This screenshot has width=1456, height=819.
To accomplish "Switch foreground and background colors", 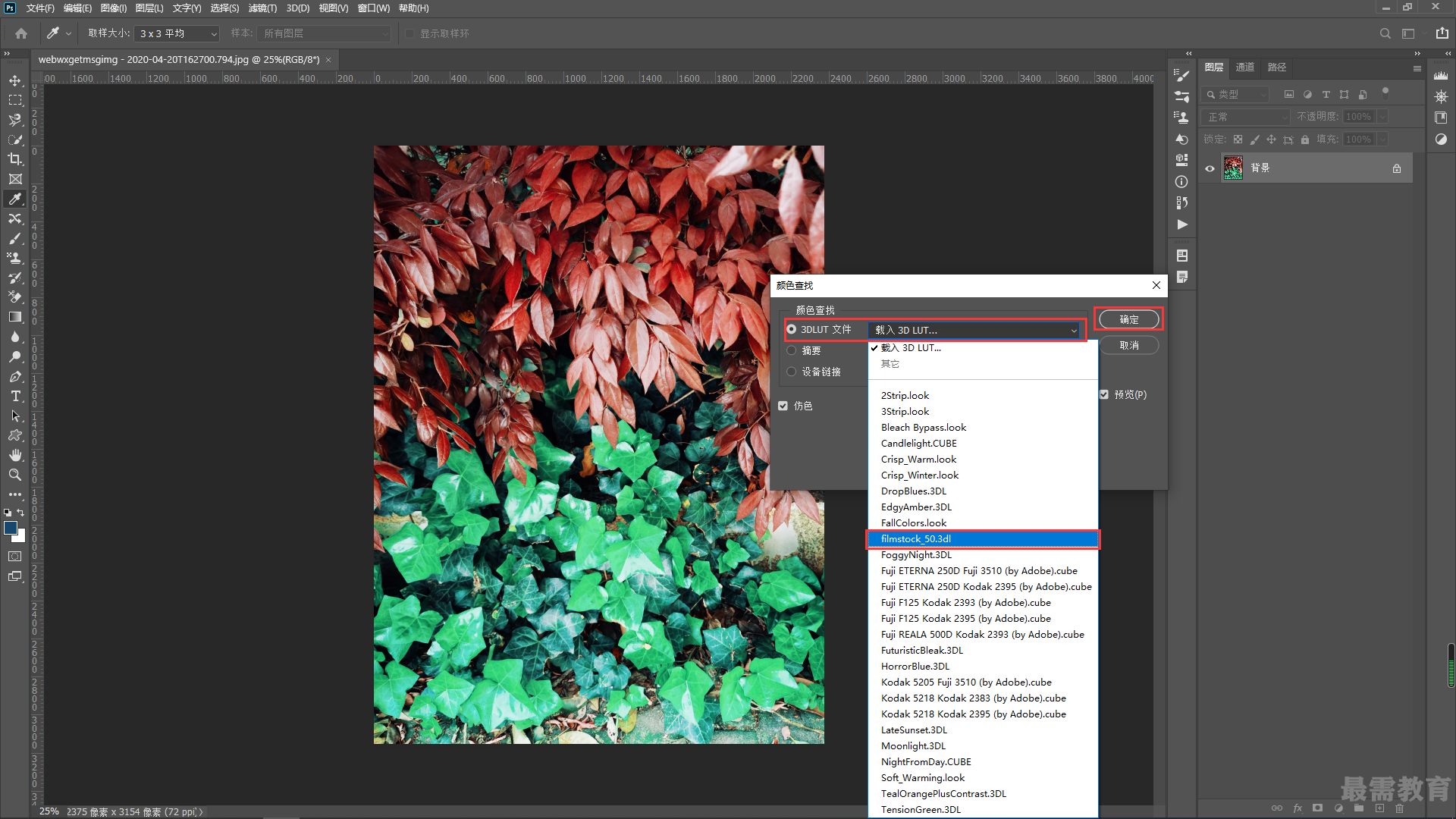I will (x=20, y=513).
